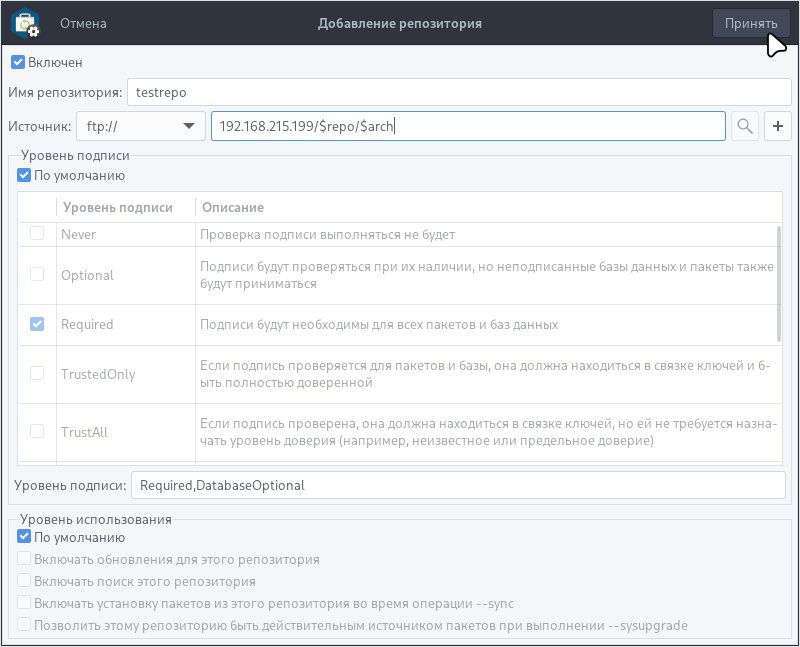This screenshot has width=800, height=647.
Task: Enable the TrustedOnly signature level
Action: (x=36, y=374)
